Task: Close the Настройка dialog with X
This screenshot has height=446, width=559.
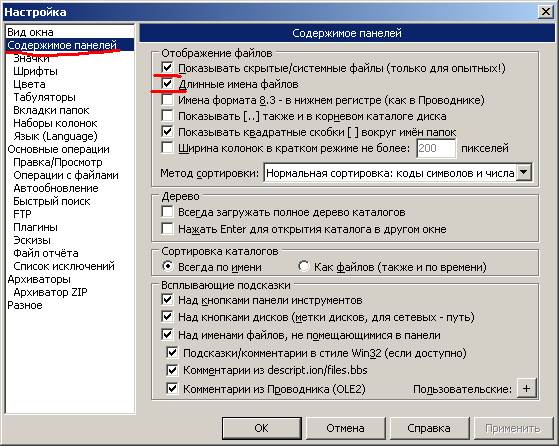Action: coord(545,12)
